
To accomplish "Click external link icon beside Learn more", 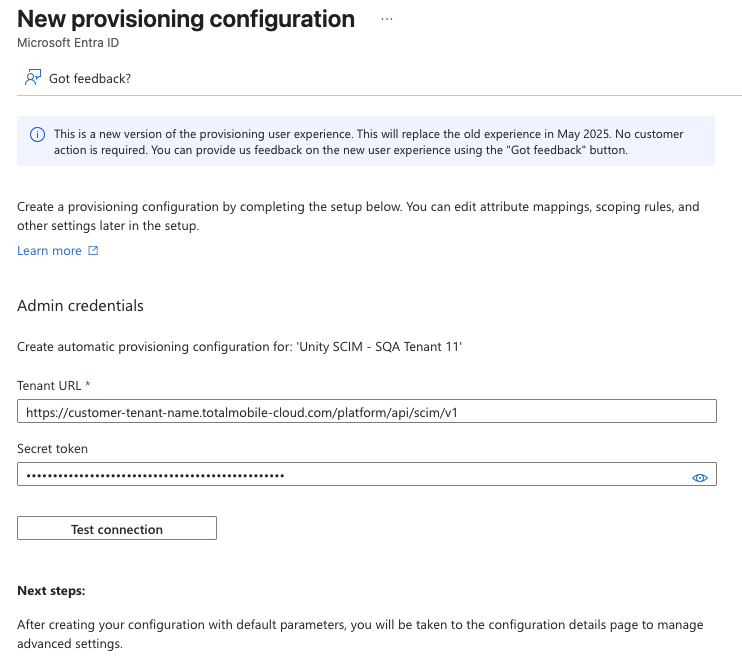I will click(94, 251).
